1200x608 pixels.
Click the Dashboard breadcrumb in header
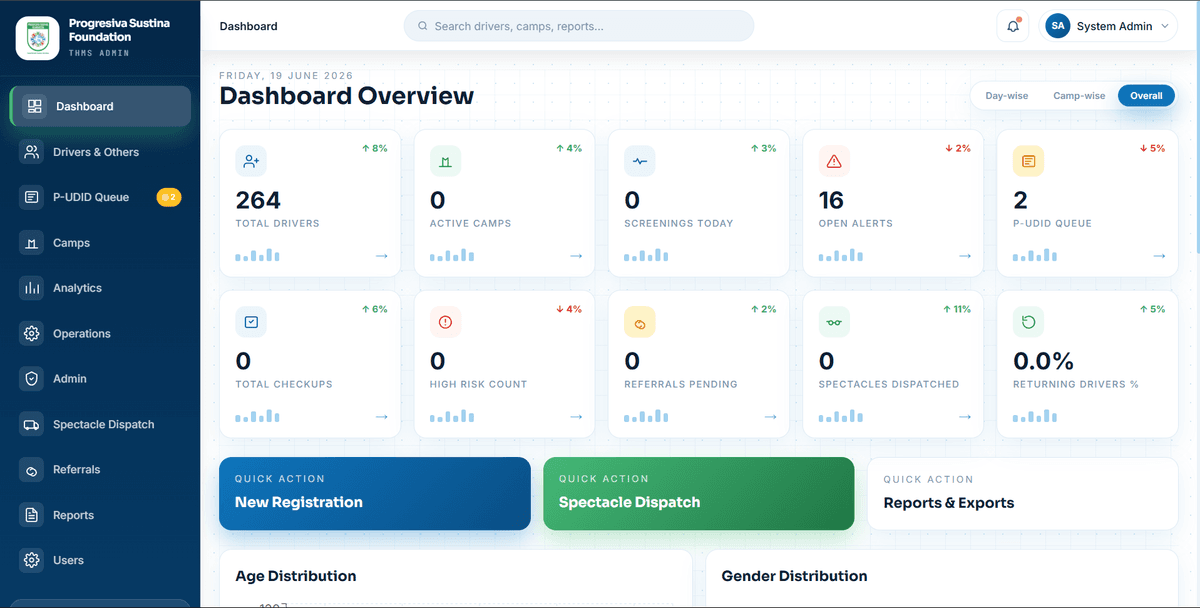coord(249,27)
